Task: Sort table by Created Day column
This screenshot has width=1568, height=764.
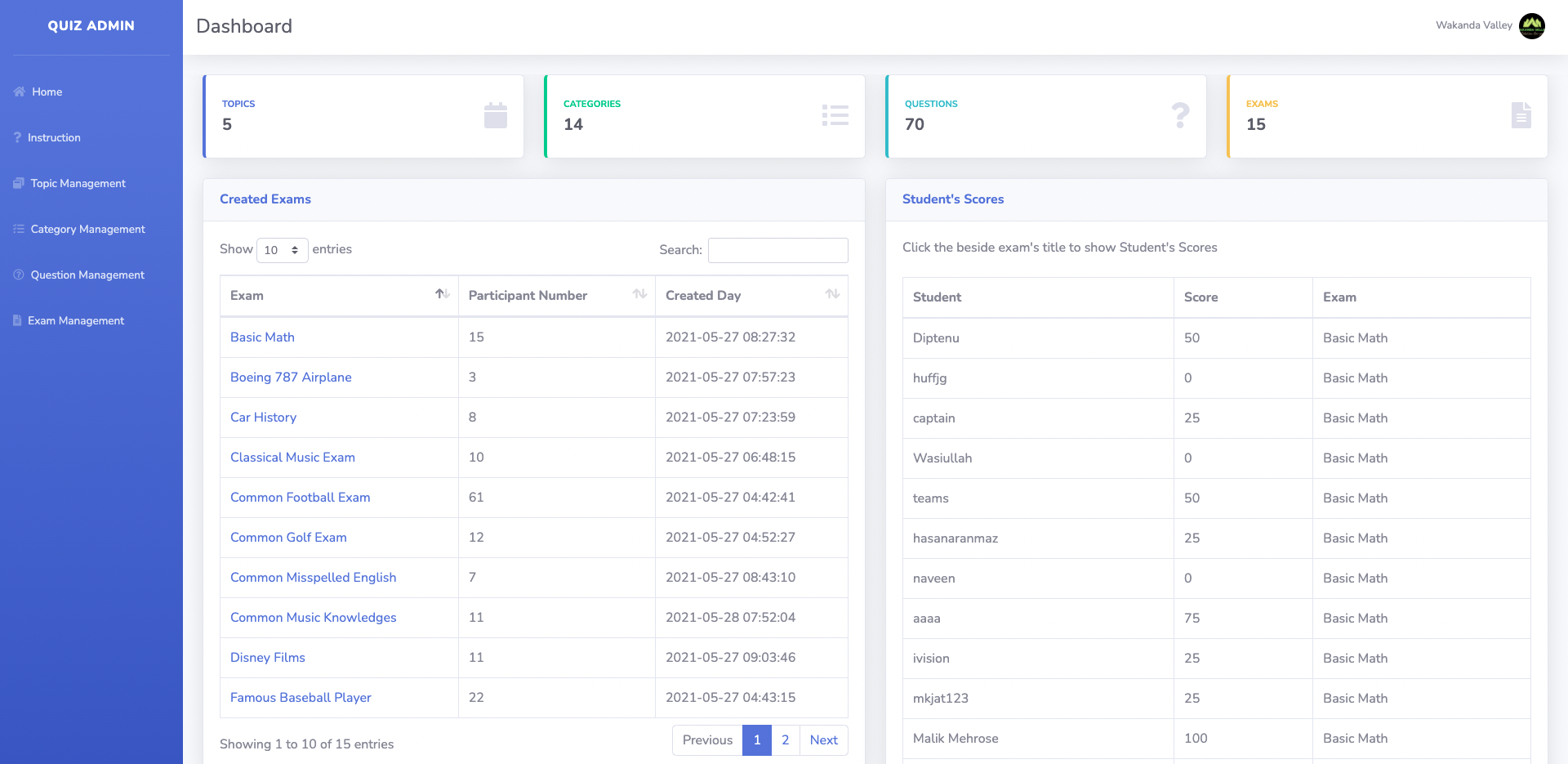Action: click(832, 294)
